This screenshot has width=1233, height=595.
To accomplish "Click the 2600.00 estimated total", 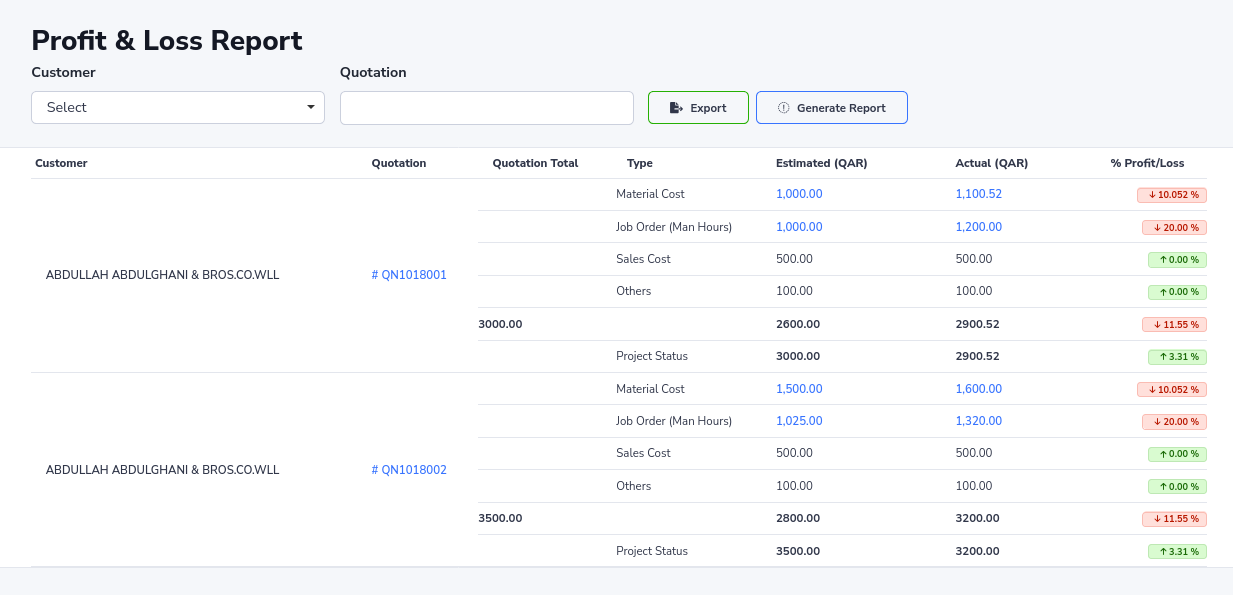I will [x=798, y=324].
